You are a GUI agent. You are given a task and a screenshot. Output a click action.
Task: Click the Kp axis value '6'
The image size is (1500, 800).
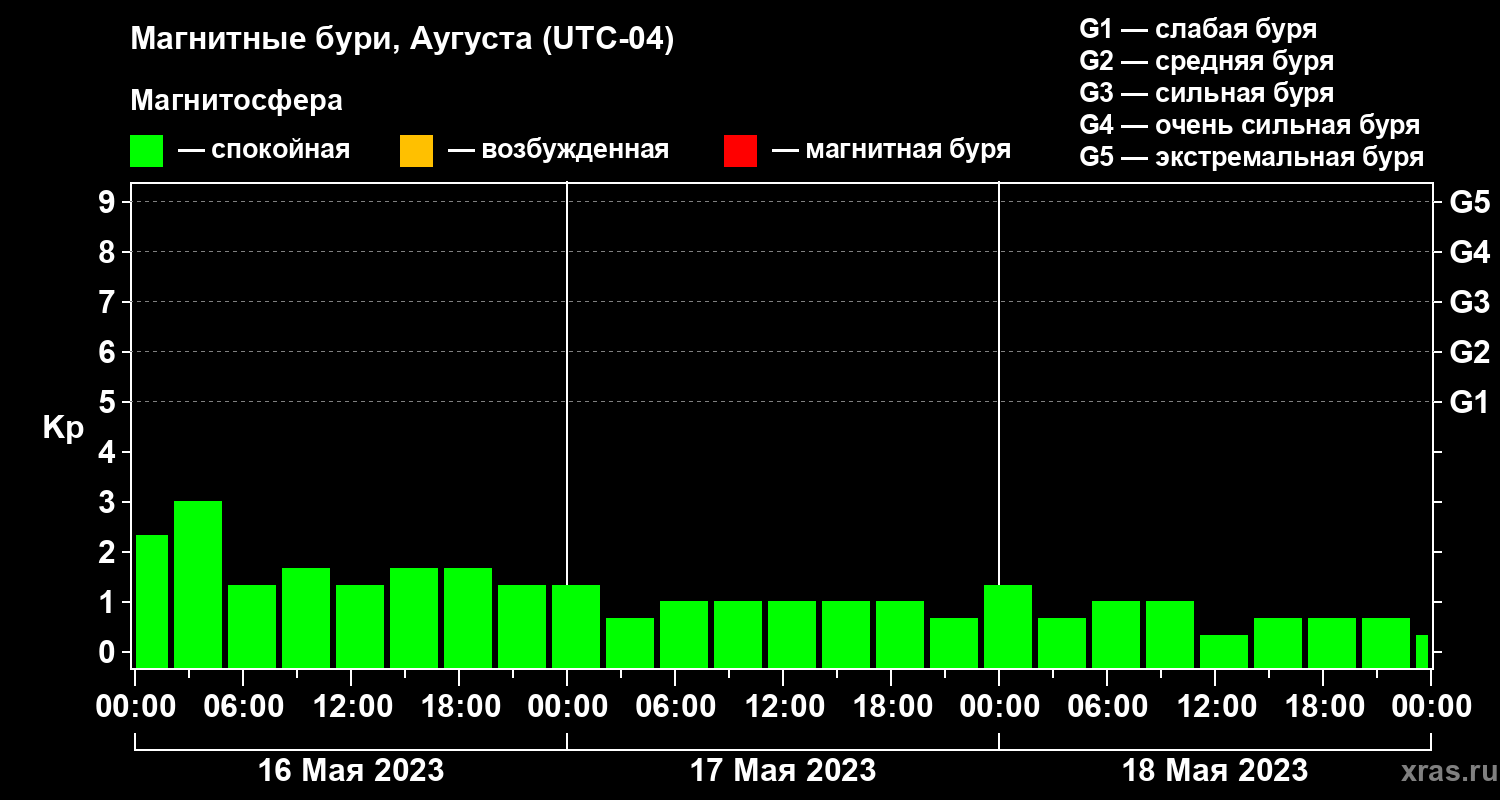point(108,352)
